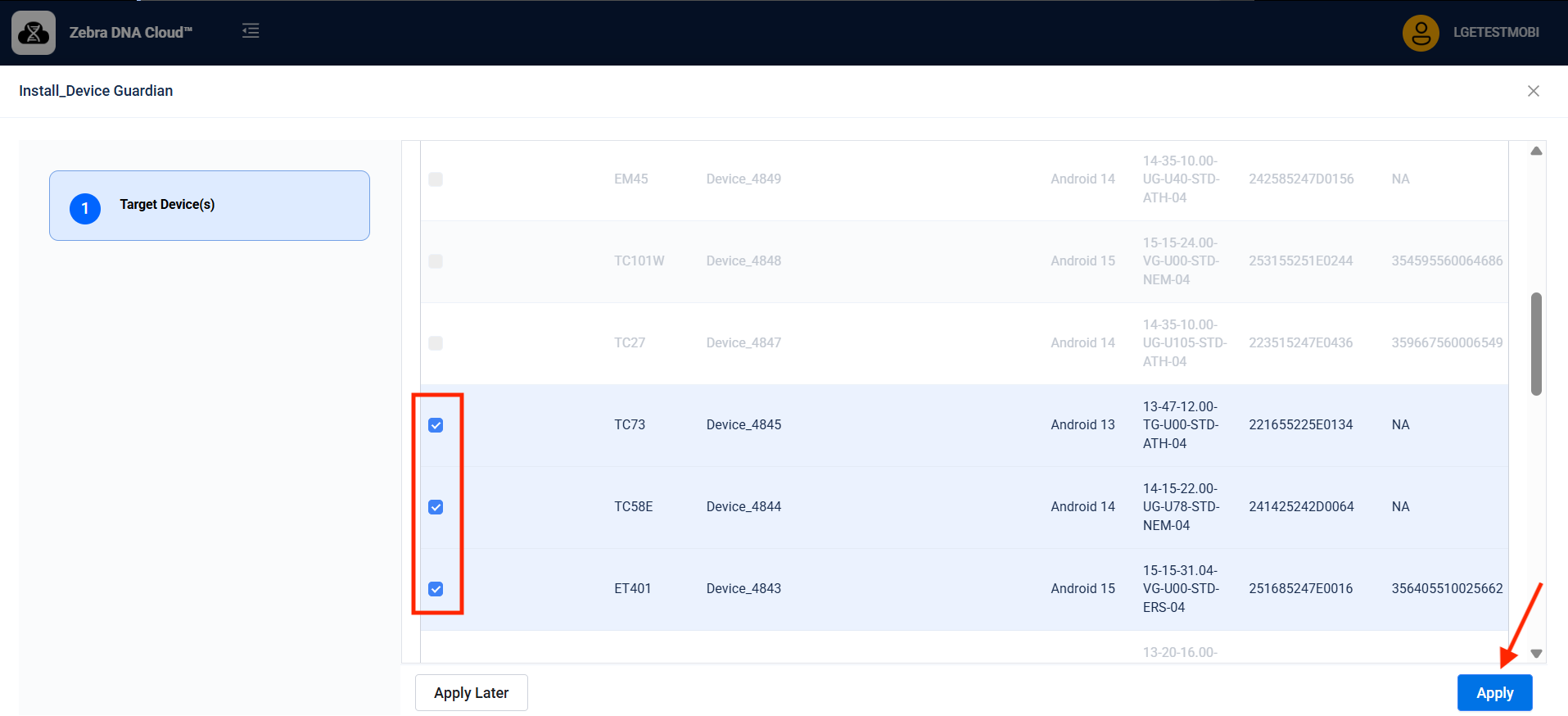Open the Target Device(s) step tab
The width and height of the screenshot is (1568, 716).
pyautogui.click(x=210, y=206)
